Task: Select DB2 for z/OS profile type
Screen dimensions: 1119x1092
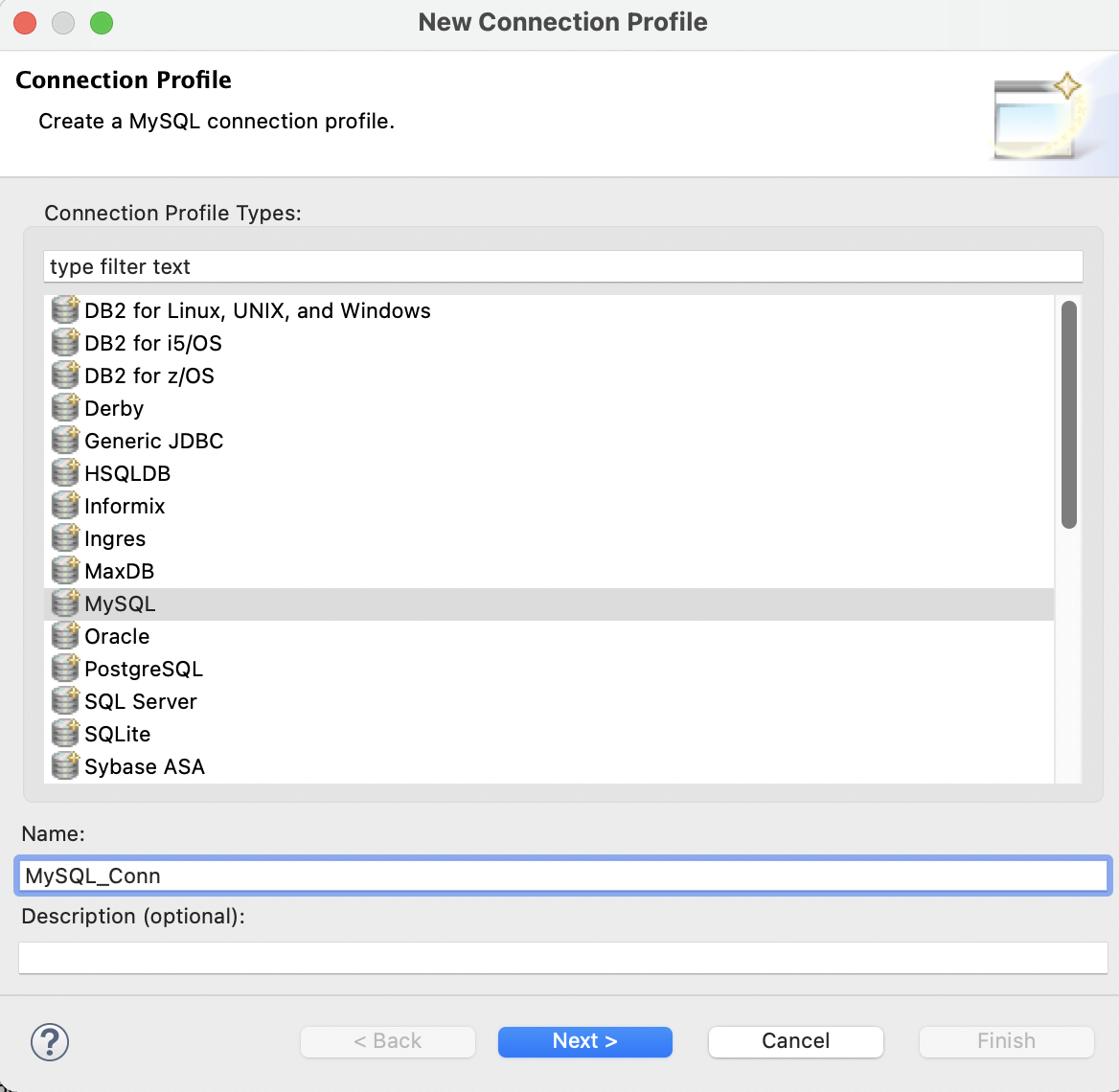Action: click(x=548, y=375)
